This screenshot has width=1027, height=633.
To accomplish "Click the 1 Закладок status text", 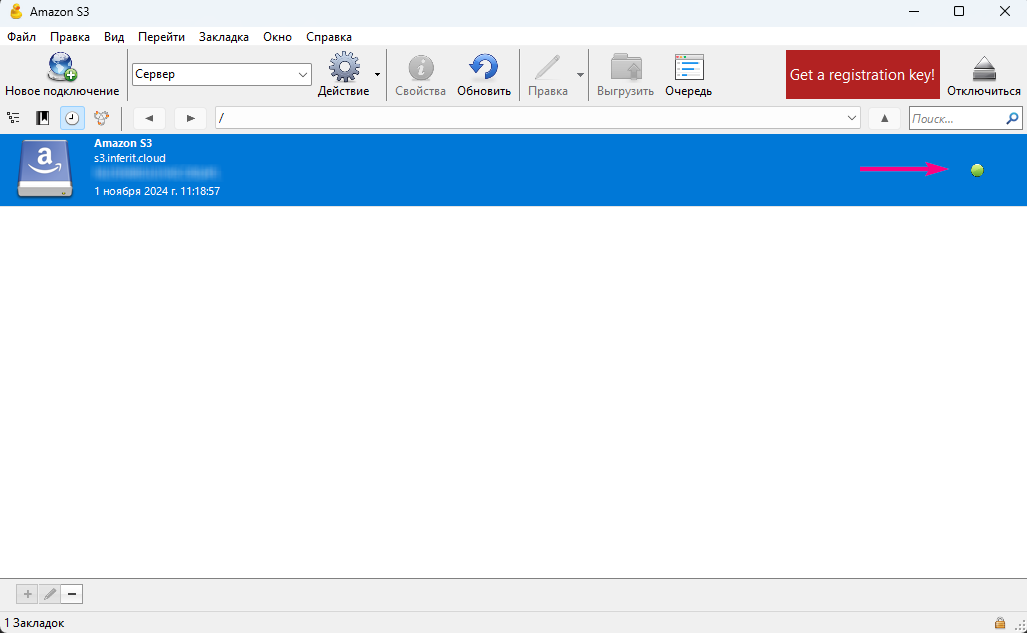I will coord(34,623).
